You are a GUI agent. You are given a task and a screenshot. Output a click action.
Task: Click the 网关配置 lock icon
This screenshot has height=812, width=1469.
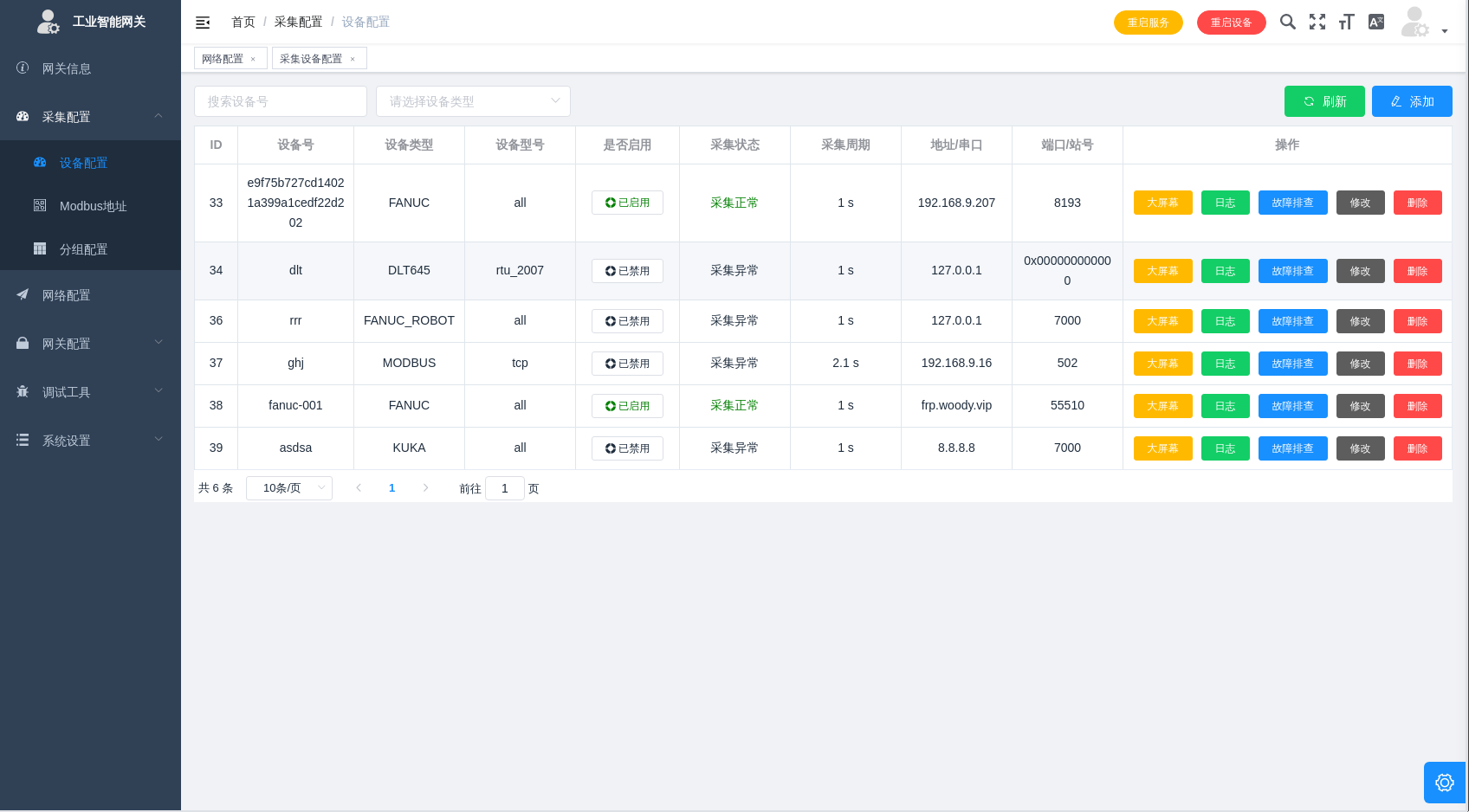pos(23,343)
